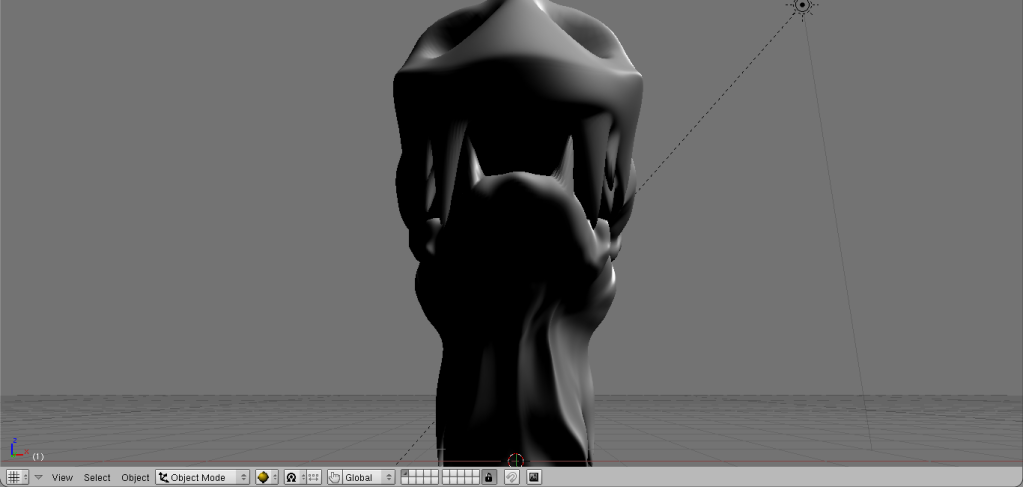
Task: Open the Global orientation dropdown
Action: pos(368,478)
